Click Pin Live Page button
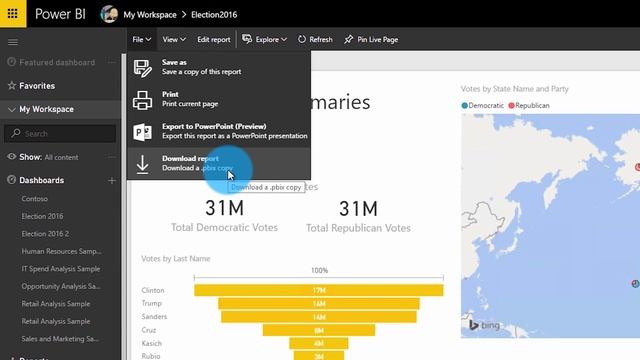 tap(371, 40)
